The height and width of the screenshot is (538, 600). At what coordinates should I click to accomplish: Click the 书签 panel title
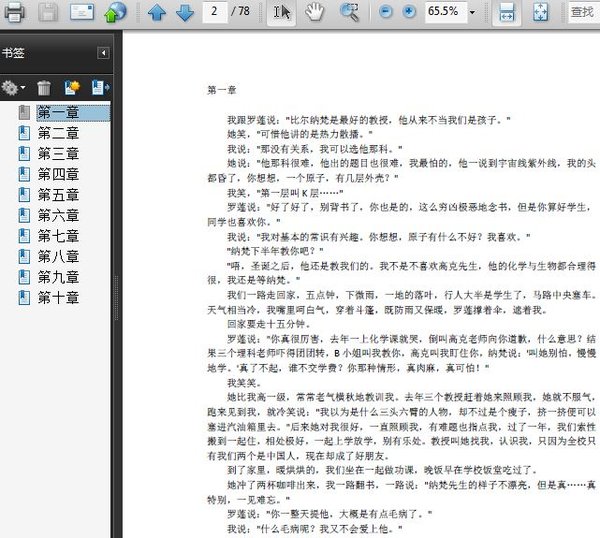(13, 53)
